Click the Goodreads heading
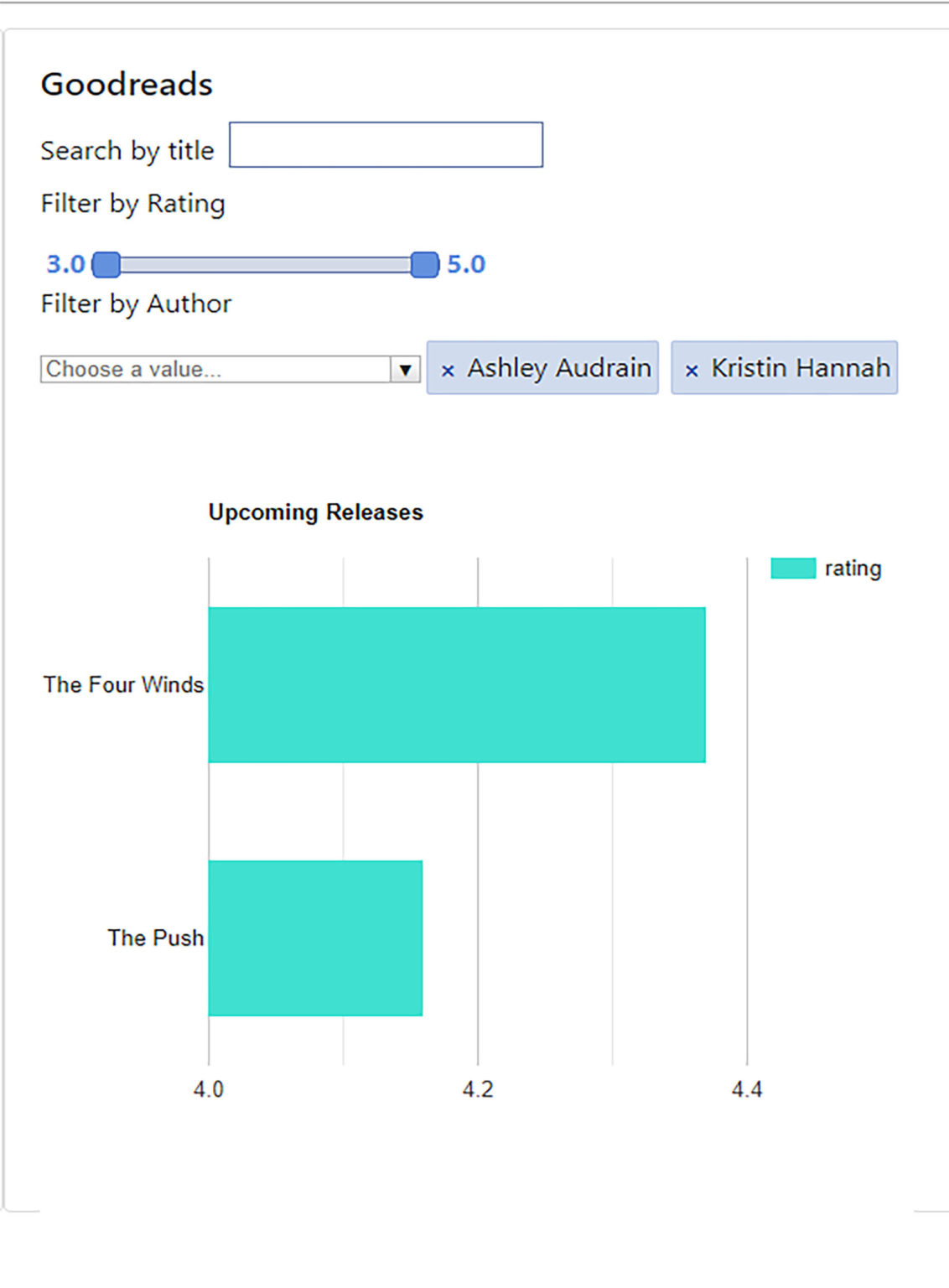This screenshot has width=949, height=1288. coord(127,85)
